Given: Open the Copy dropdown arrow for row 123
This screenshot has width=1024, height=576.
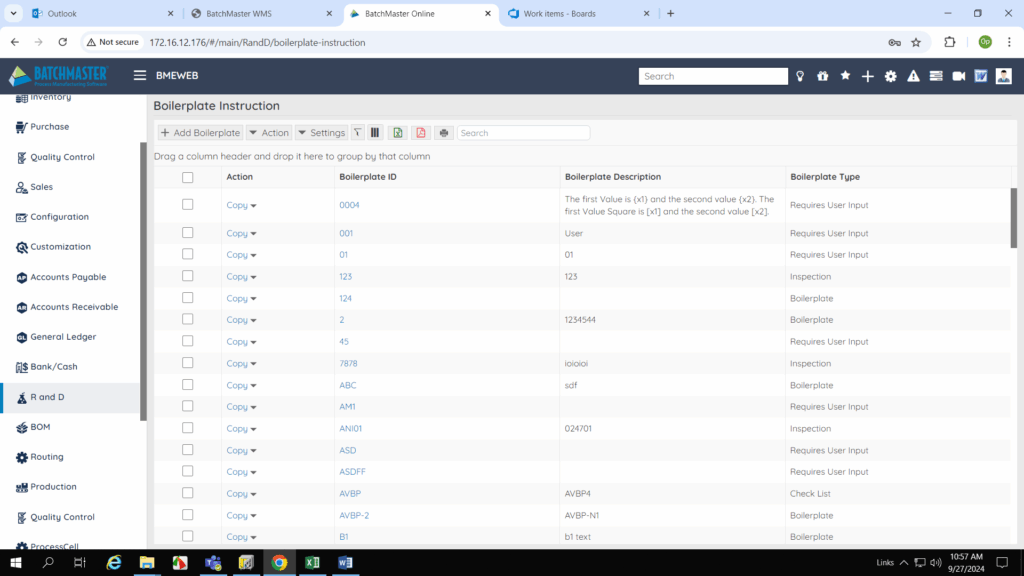Looking at the screenshot, I should point(253,277).
